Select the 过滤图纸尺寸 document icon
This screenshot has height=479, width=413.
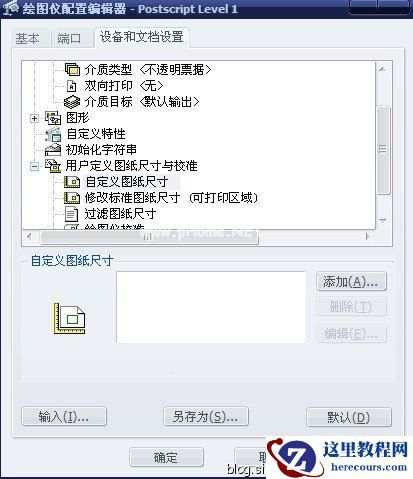tap(71, 214)
